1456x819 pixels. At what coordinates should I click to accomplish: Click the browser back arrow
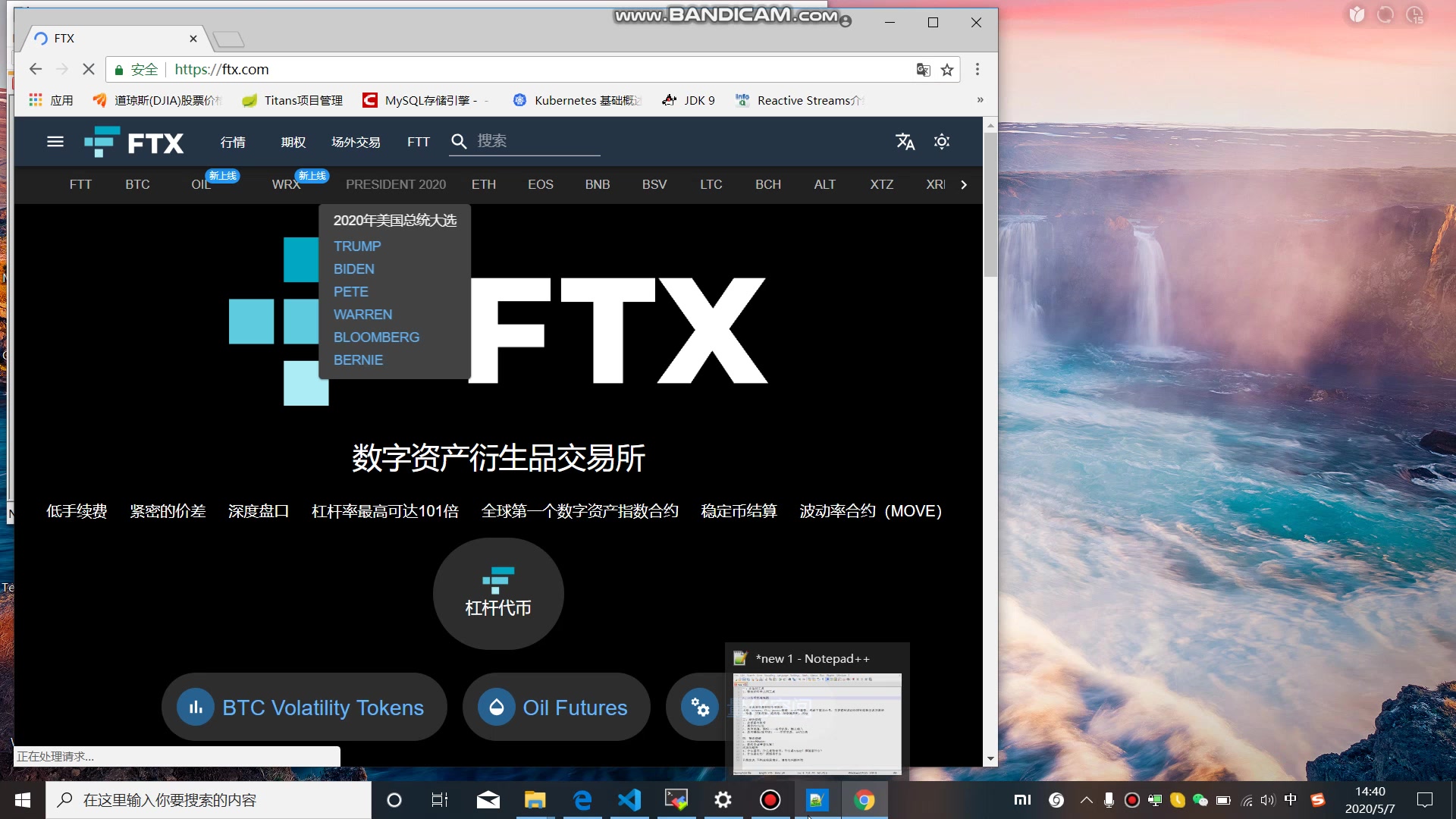(x=35, y=69)
